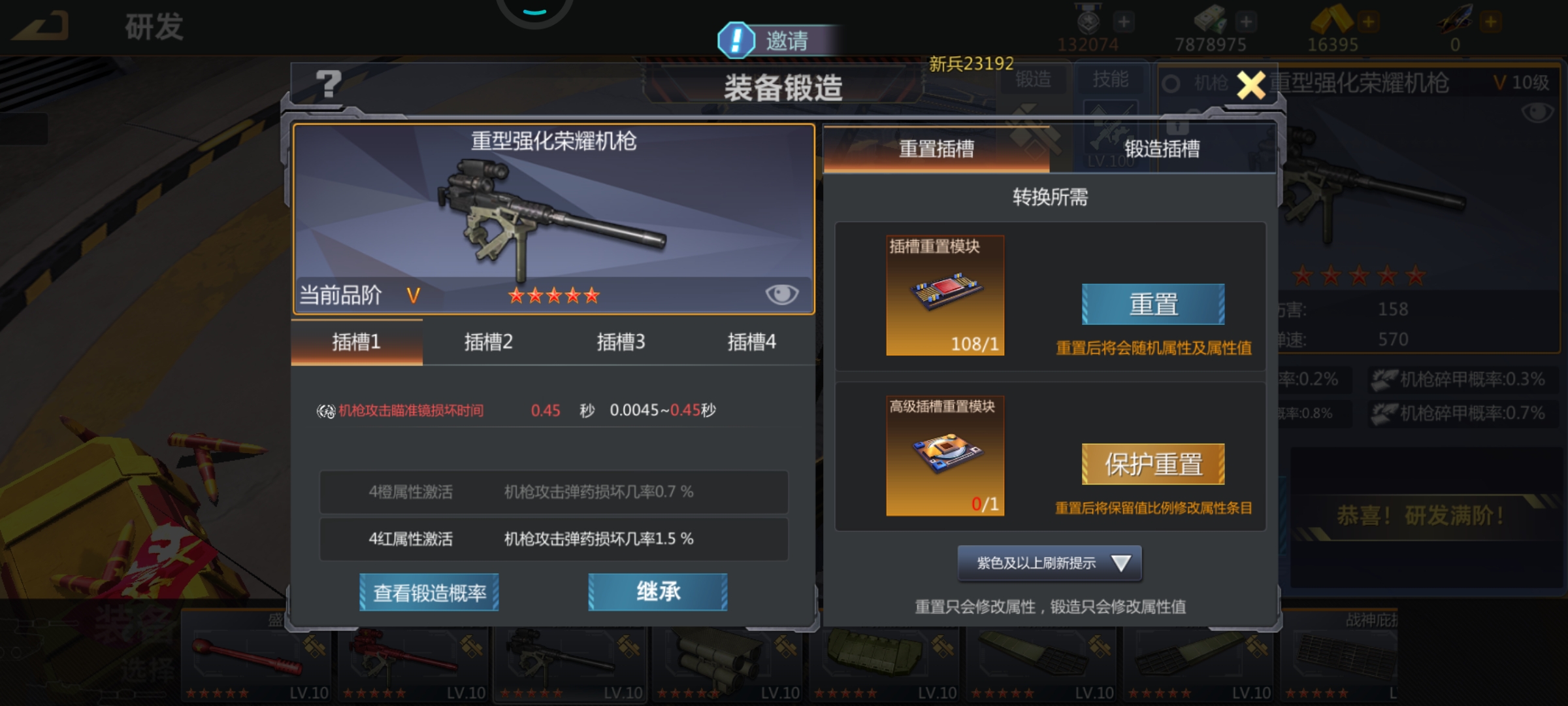Image resolution: width=1568 pixels, height=706 pixels.
Task: Switch to the 锻造插槽 tab
Action: (x=1162, y=149)
